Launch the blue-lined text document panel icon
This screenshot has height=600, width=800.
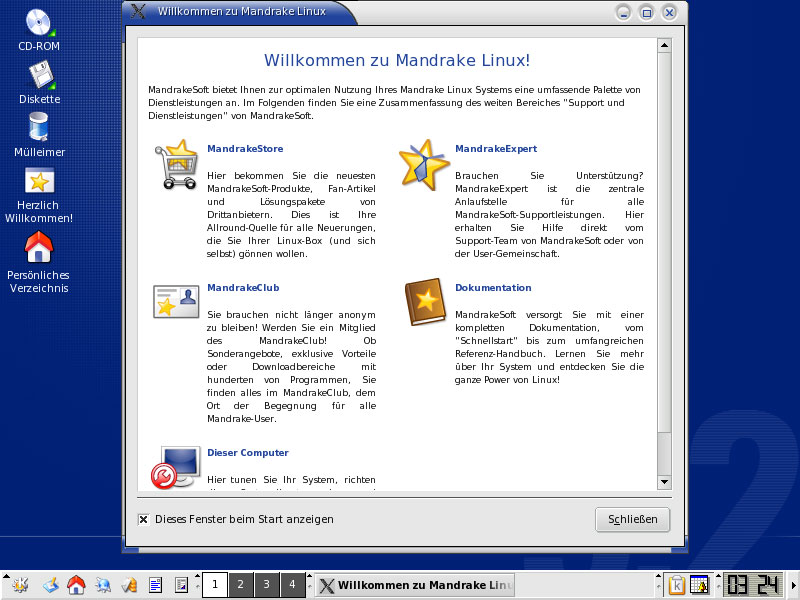pyautogui.click(x=155, y=585)
